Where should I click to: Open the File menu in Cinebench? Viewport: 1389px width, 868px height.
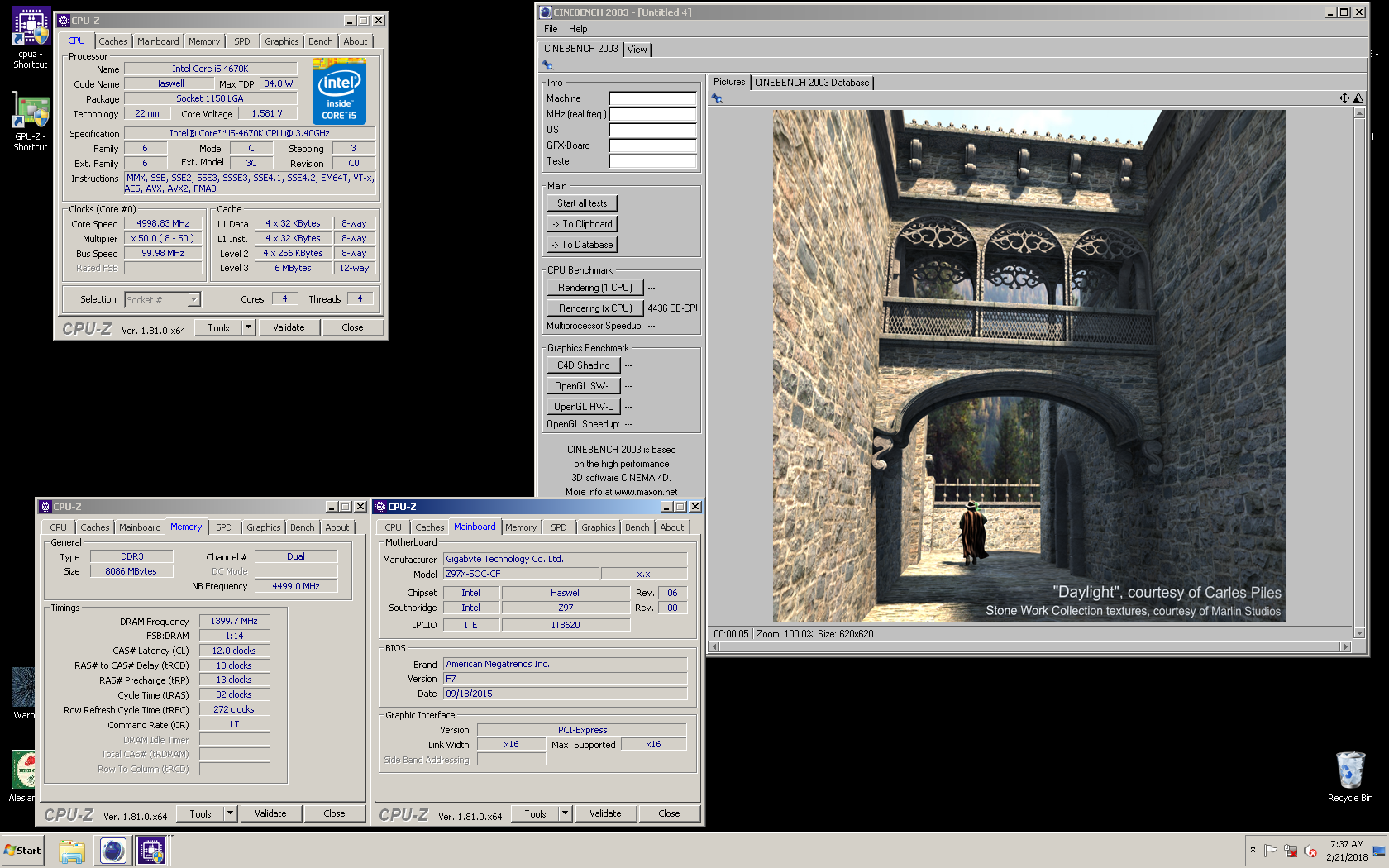551,29
